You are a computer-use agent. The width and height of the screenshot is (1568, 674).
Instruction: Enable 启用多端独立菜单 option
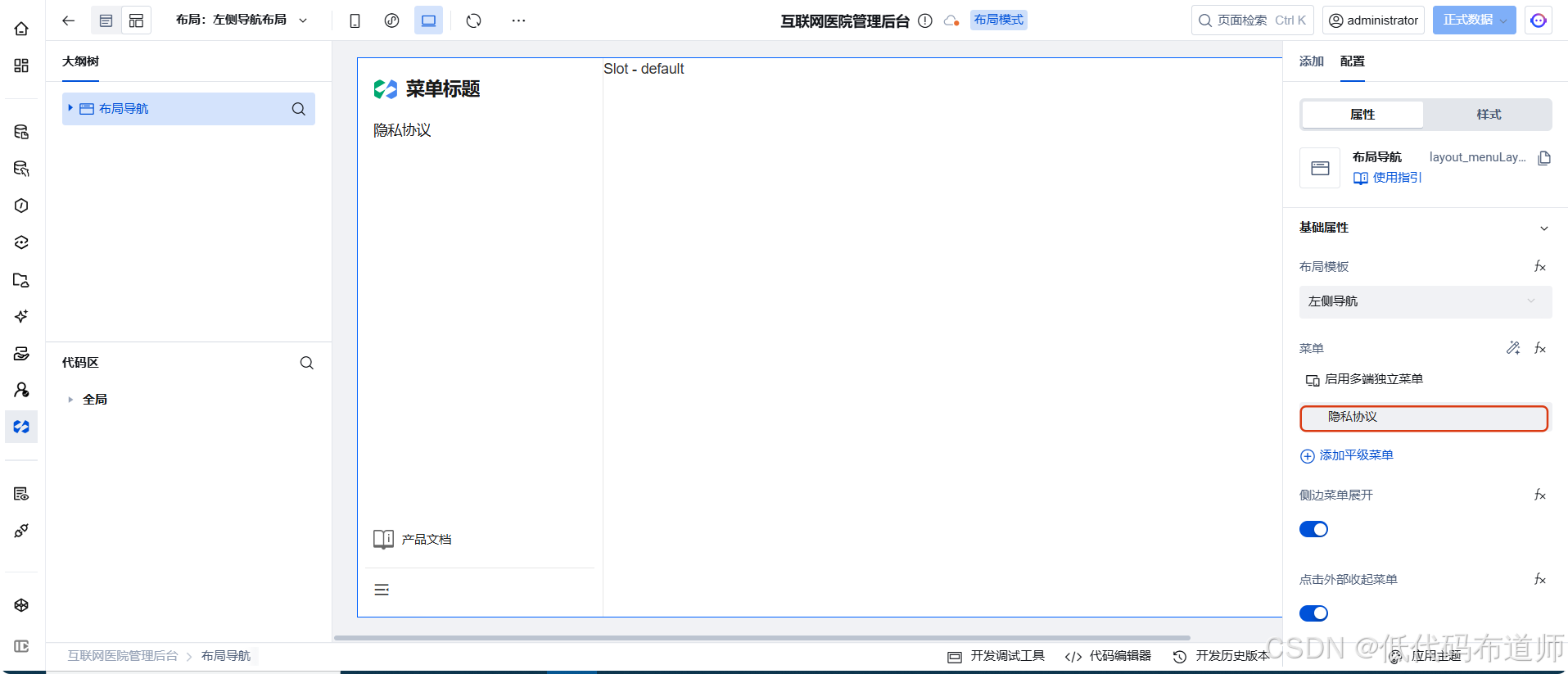point(1363,379)
